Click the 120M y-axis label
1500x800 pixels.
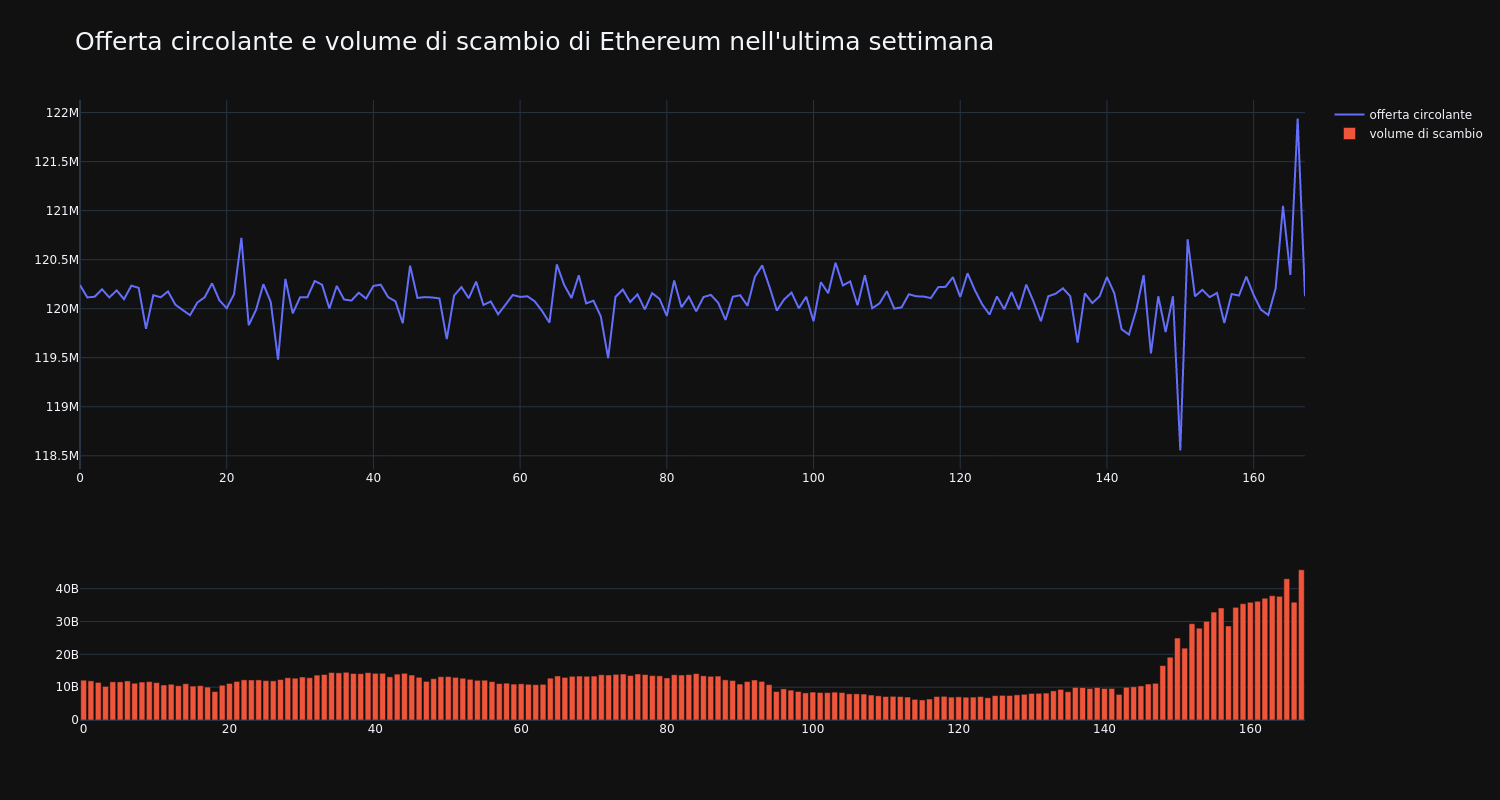coord(62,309)
